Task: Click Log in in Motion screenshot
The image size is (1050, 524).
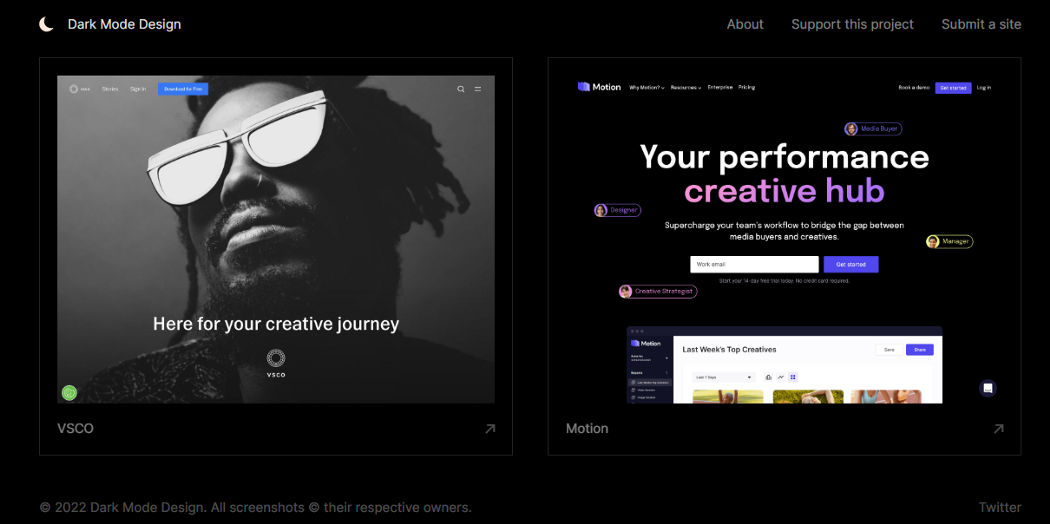Action: click(984, 88)
